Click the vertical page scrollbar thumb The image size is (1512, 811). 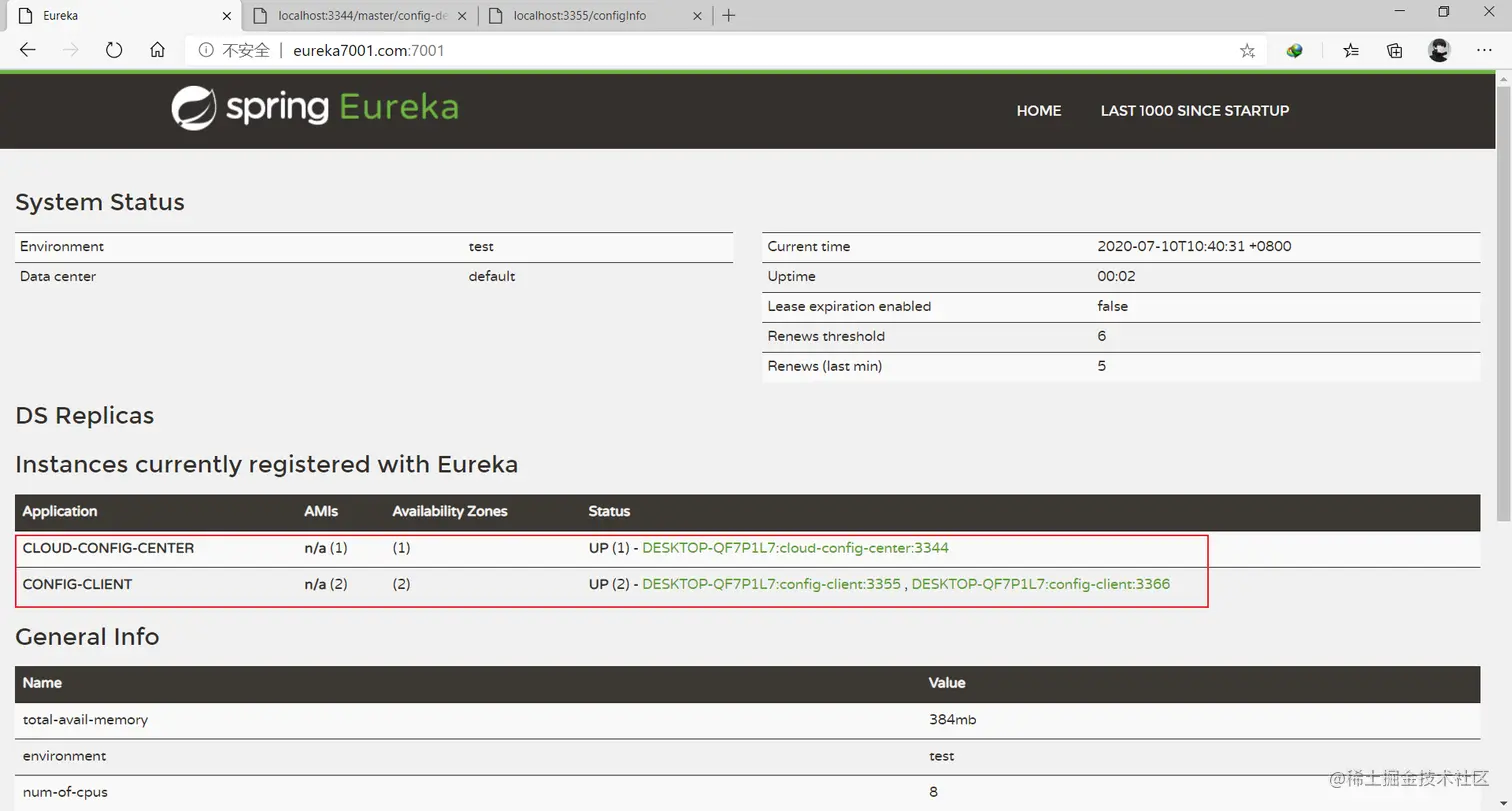1503,302
